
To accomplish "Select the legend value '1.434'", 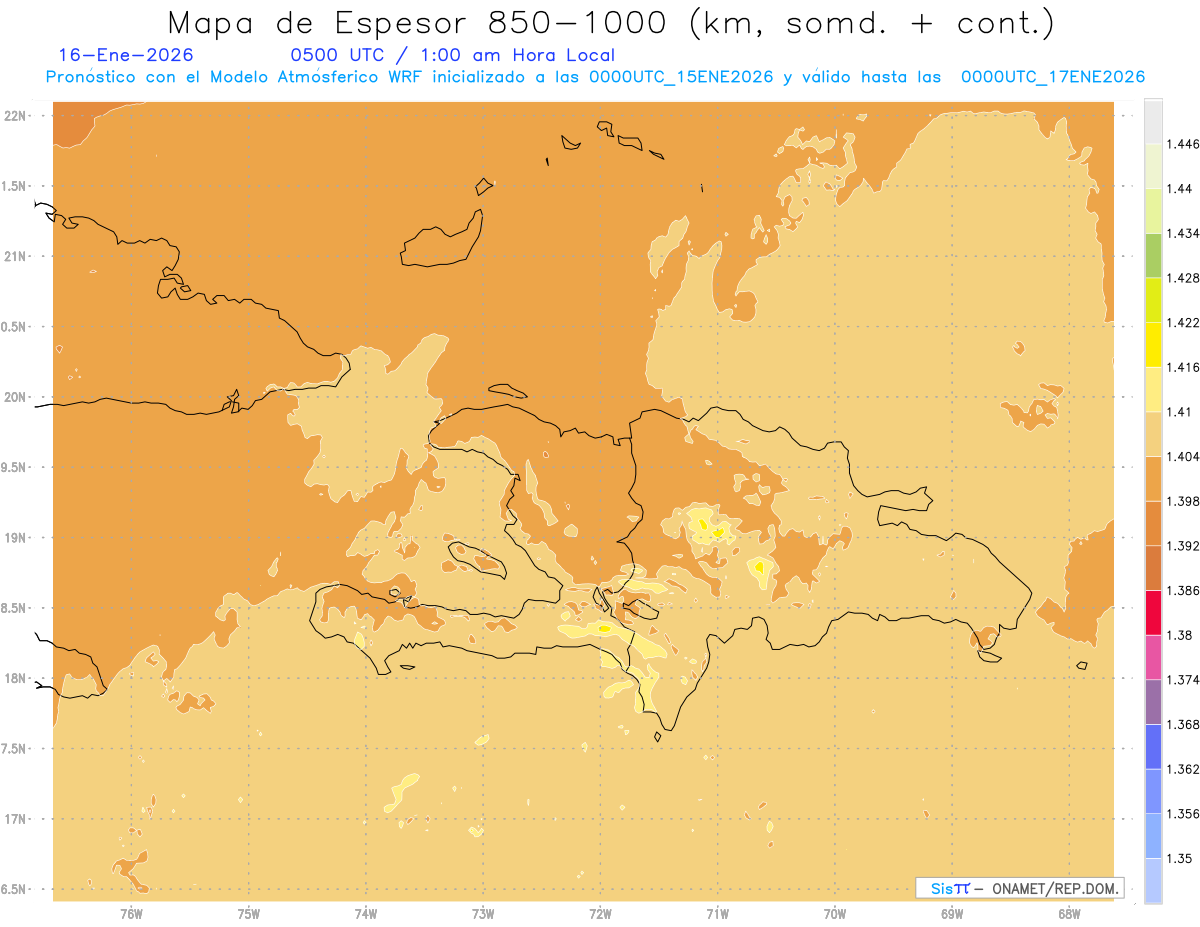I will pyautogui.click(x=1183, y=233).
